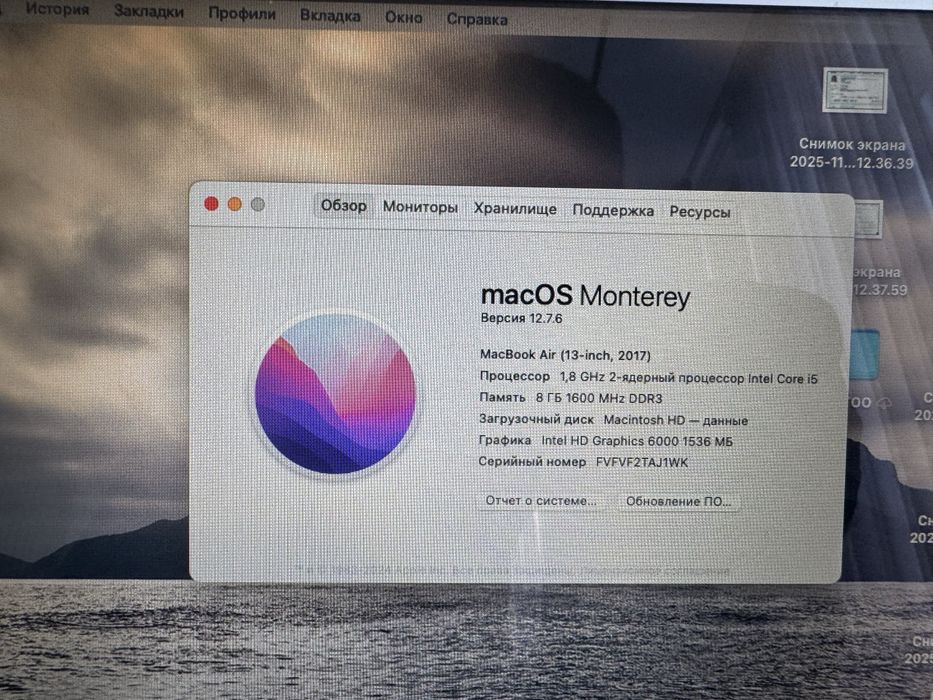Click the Отчет о системе button
Viewport: 933px width, 700px height.
[x=541, y=501]
